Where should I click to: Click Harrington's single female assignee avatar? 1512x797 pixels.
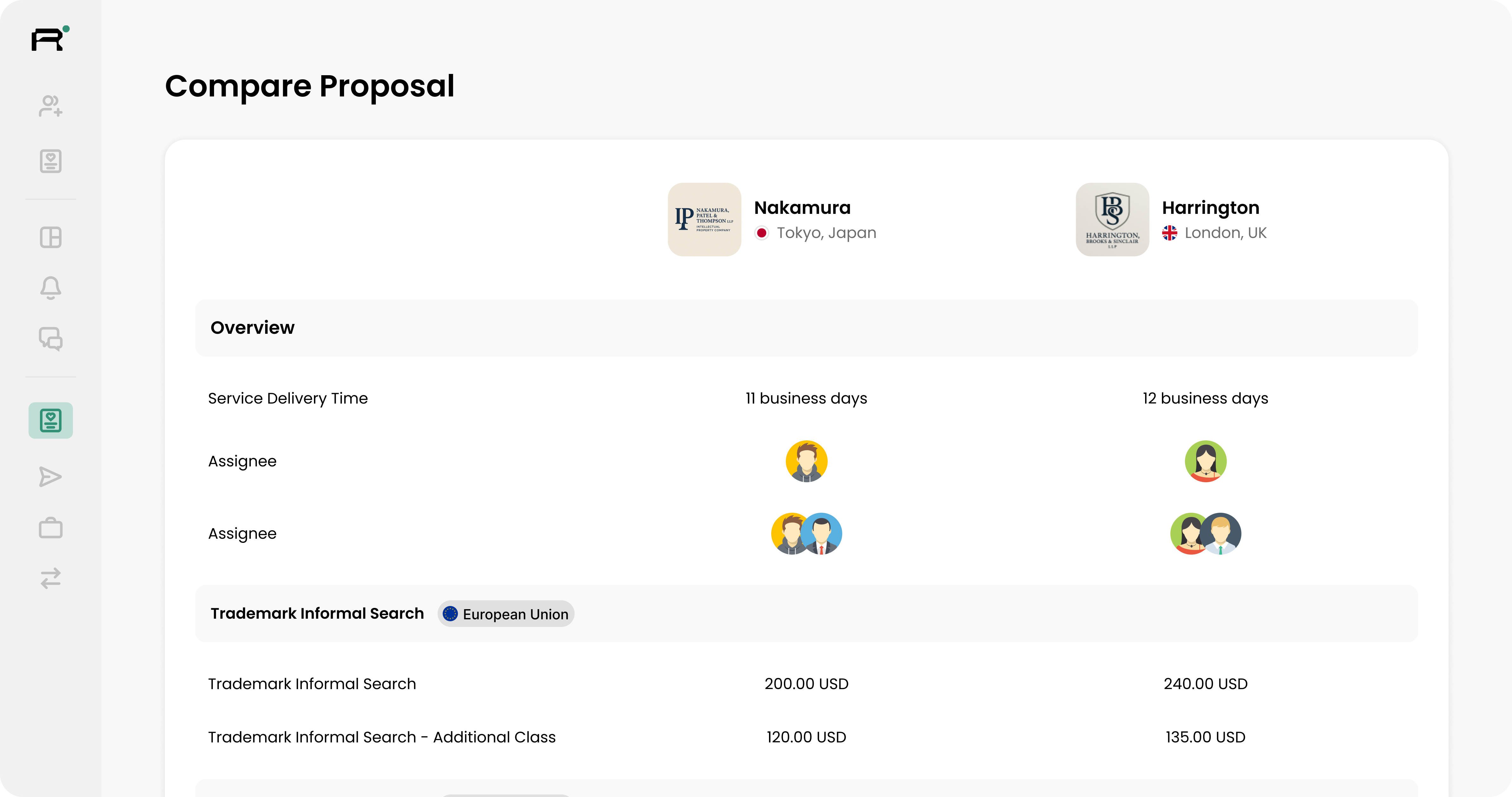click(1206, 461)
